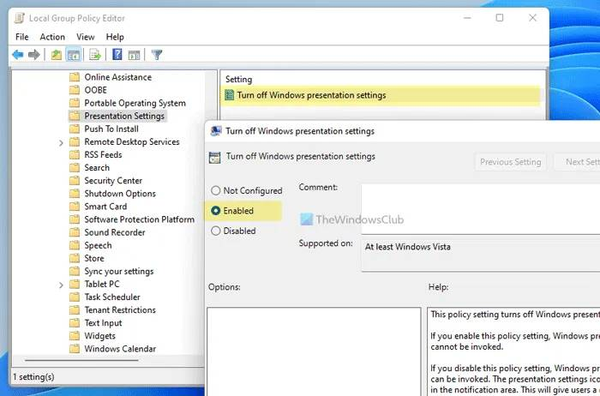The image size is (600, 396).
Task: Click the Widgets folder icon
Action: 75,336
